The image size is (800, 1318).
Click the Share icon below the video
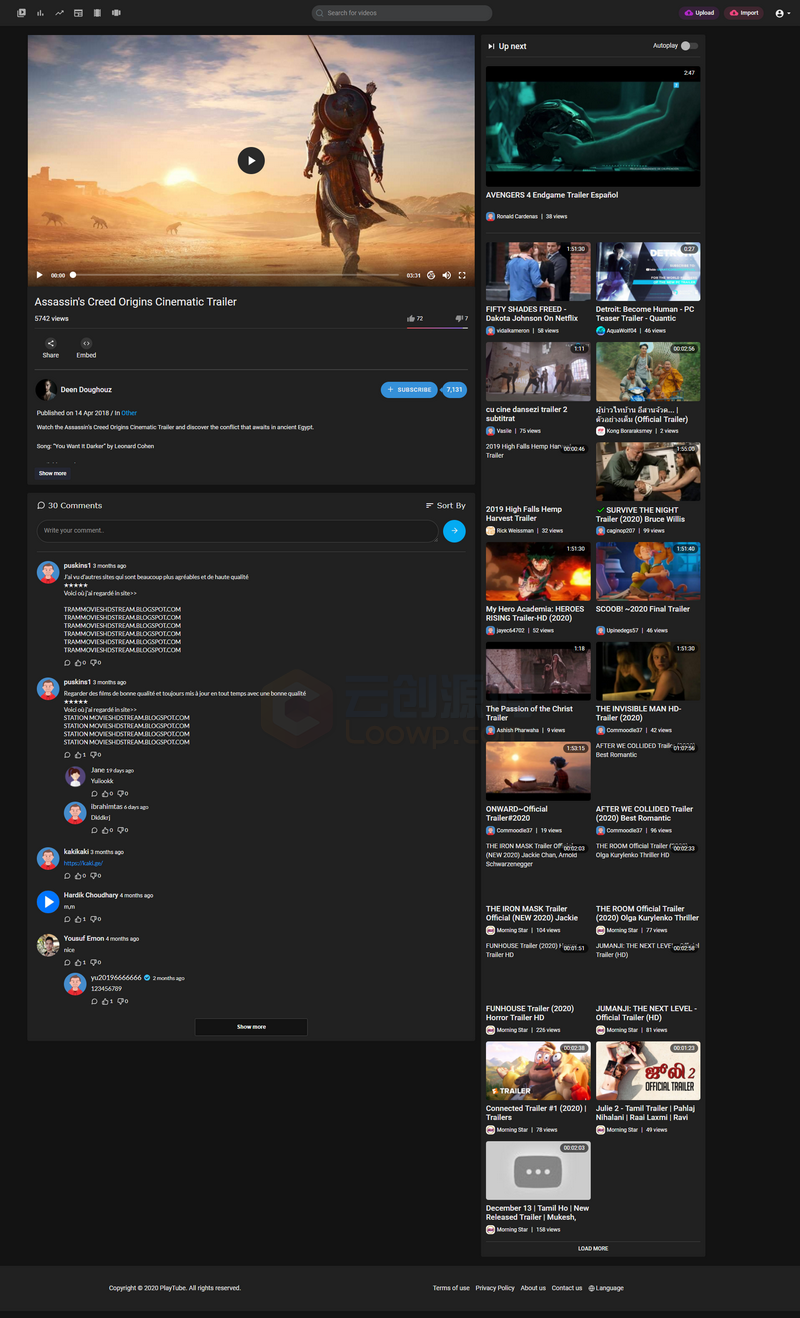pos(51,343)
